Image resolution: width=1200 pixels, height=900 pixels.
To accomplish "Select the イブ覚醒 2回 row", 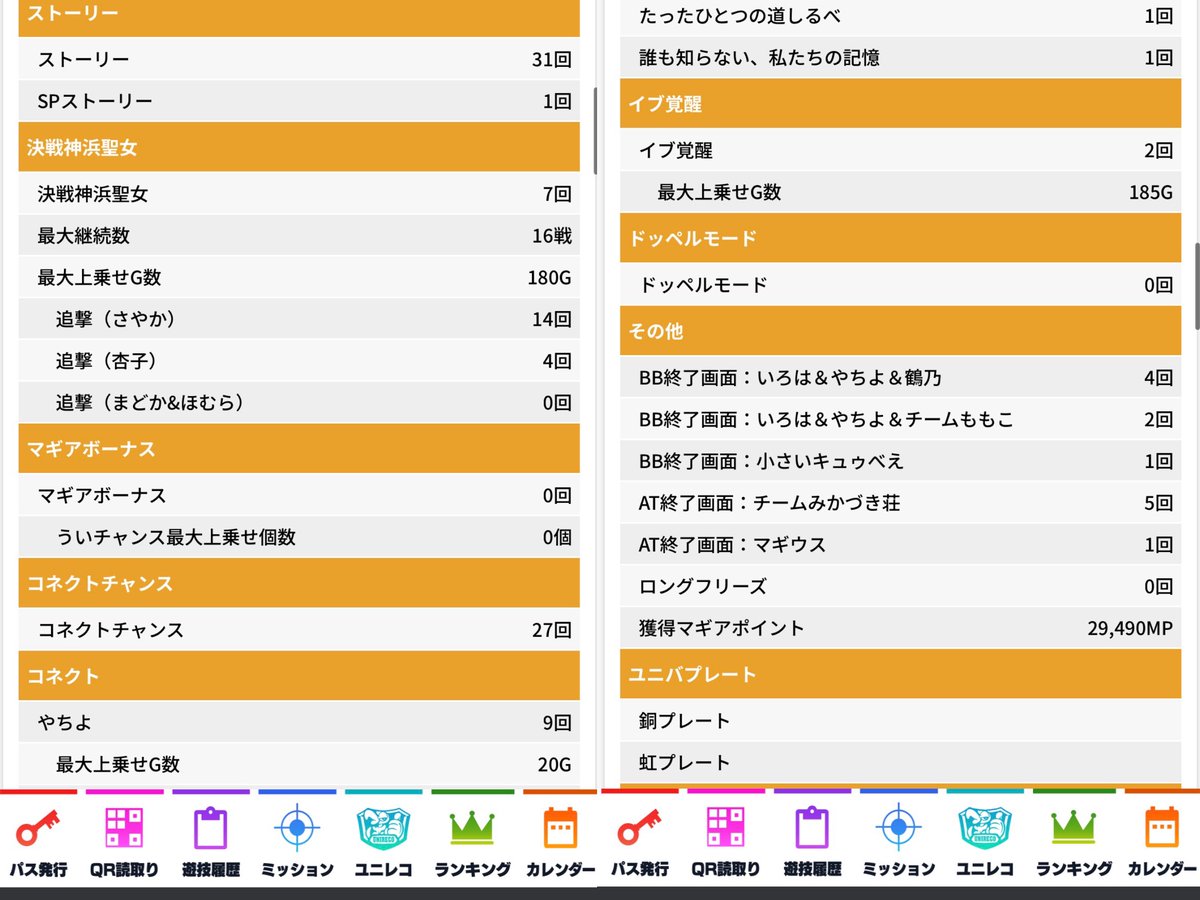I will coord(900,151).
